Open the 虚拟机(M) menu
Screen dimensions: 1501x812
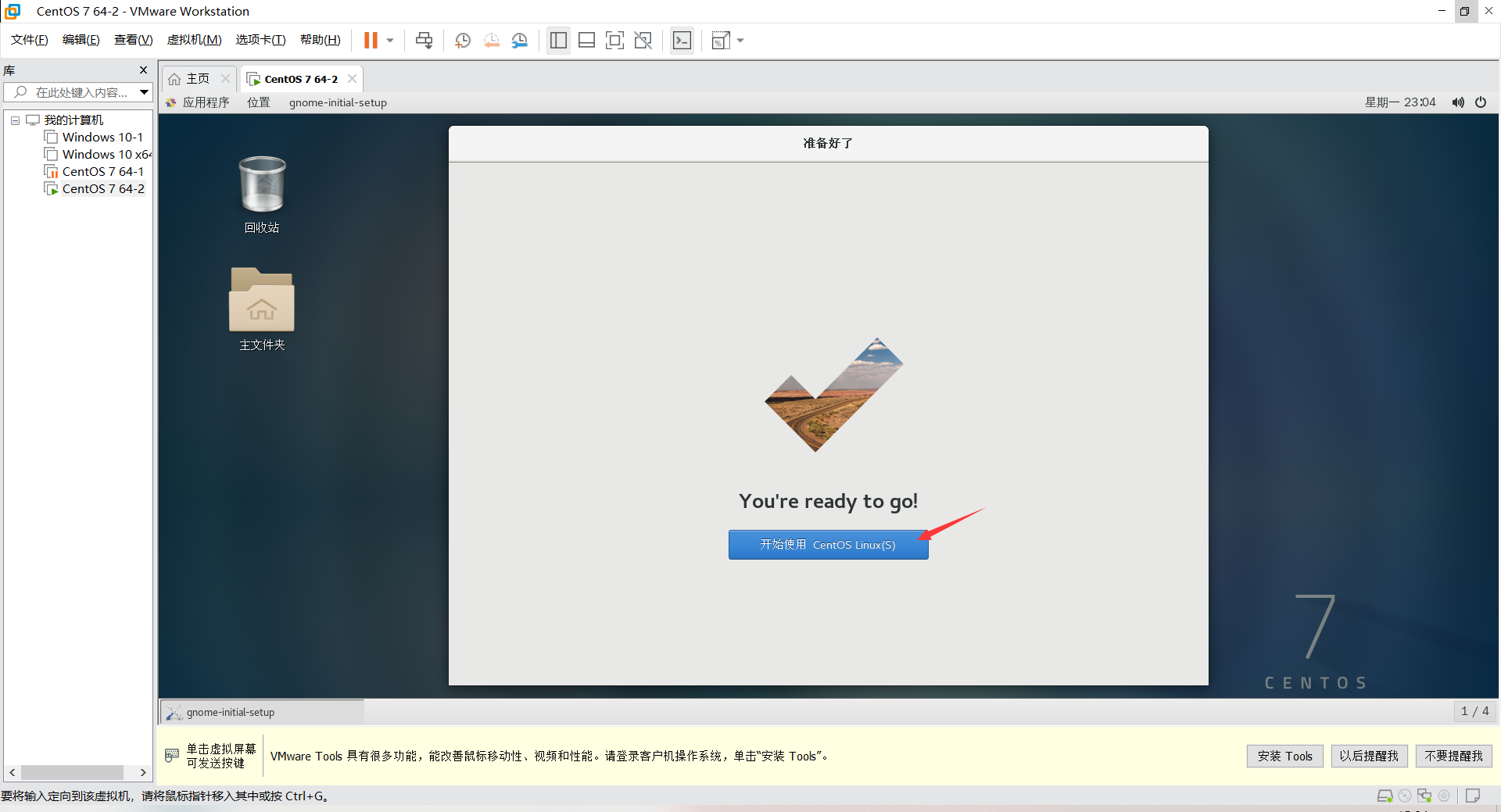coord(194,40)
